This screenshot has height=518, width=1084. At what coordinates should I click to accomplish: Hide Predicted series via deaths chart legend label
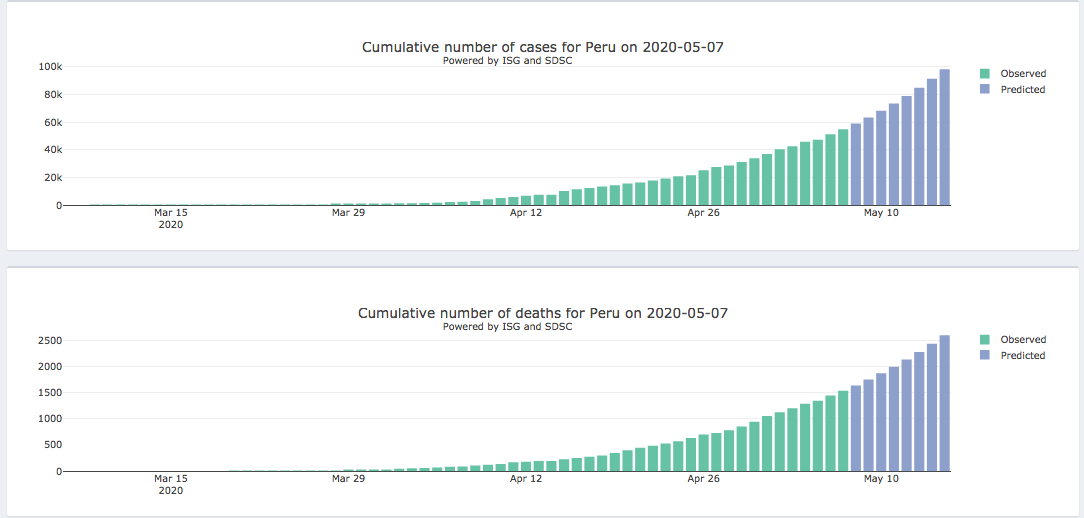[x=1023, y=356]
